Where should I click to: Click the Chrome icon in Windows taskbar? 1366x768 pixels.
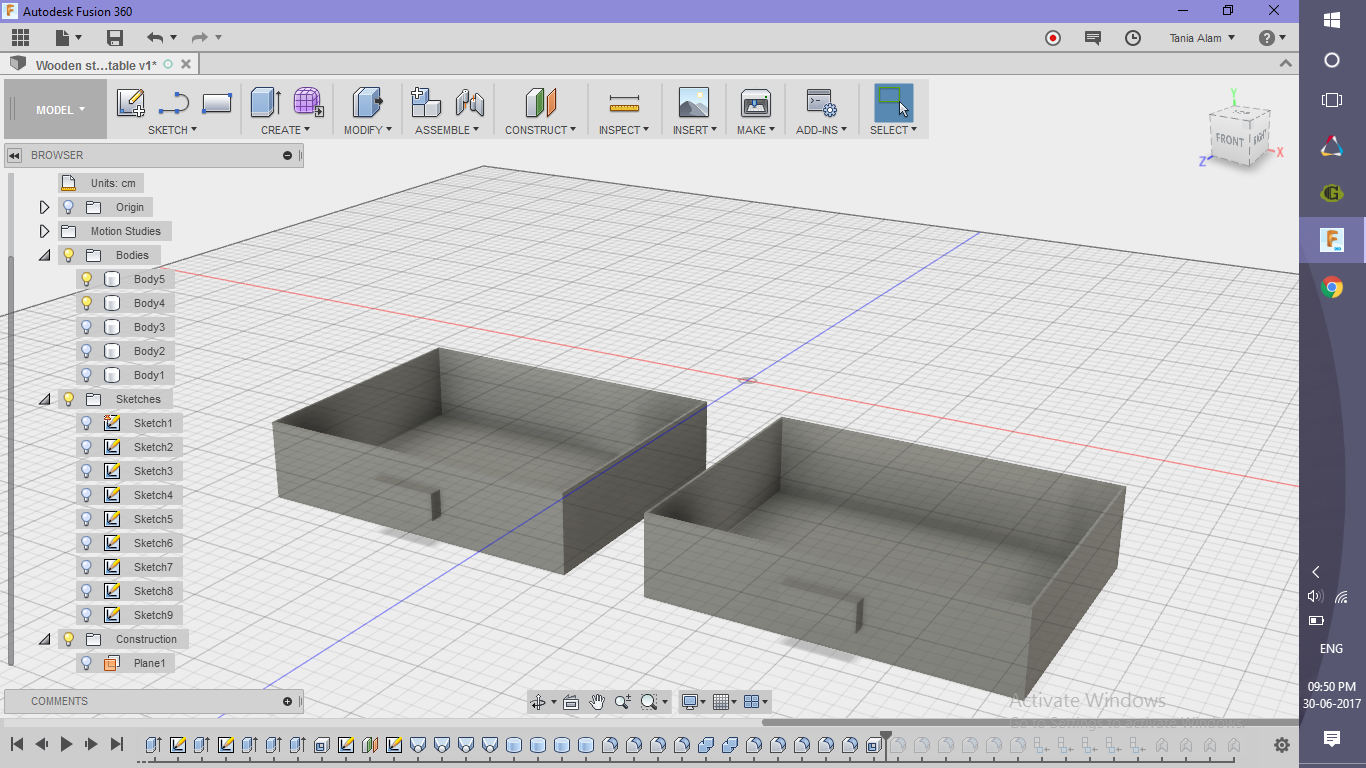tap(1332, 288)
